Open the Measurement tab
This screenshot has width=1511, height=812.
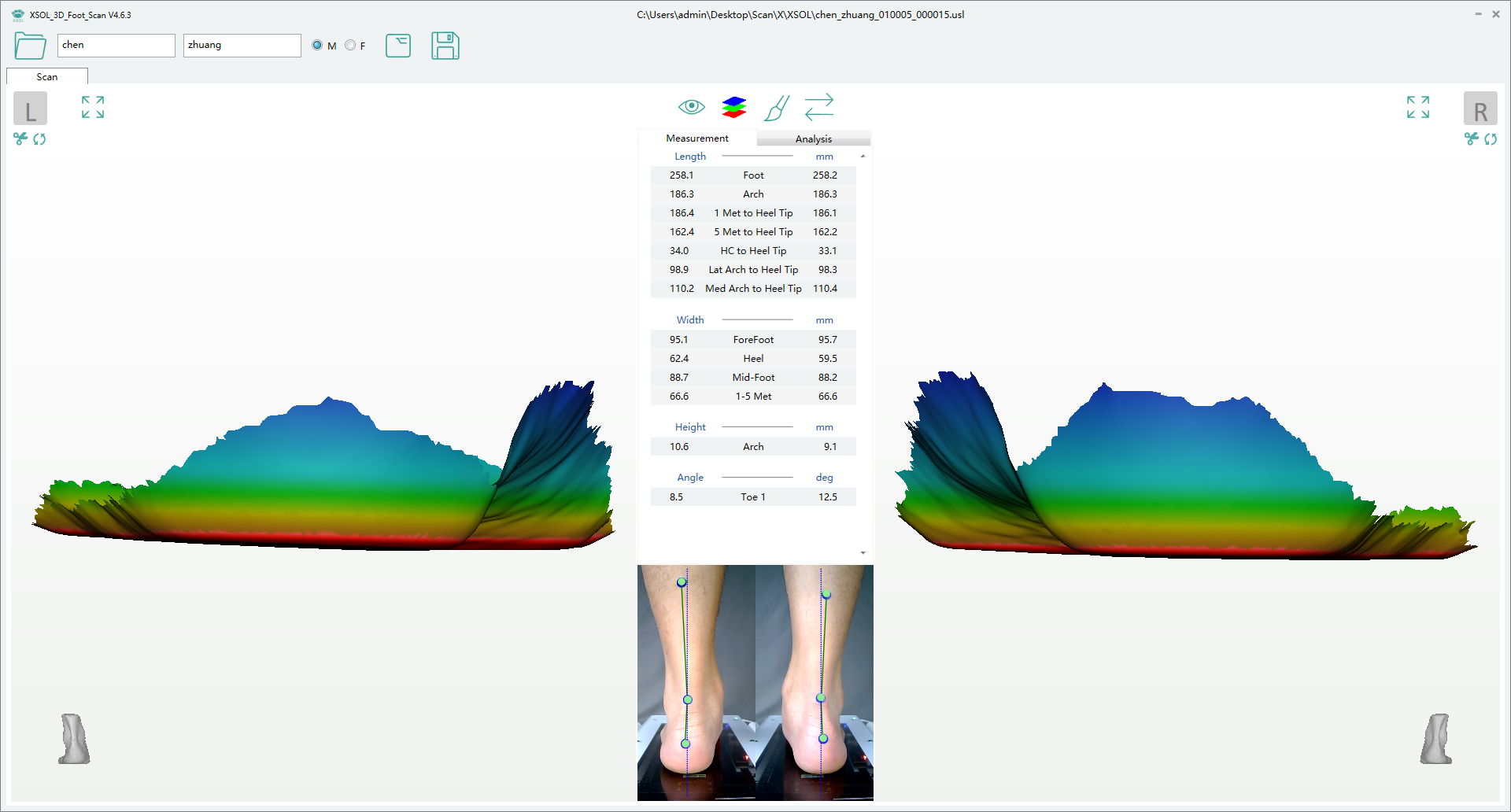coord(696,138)
